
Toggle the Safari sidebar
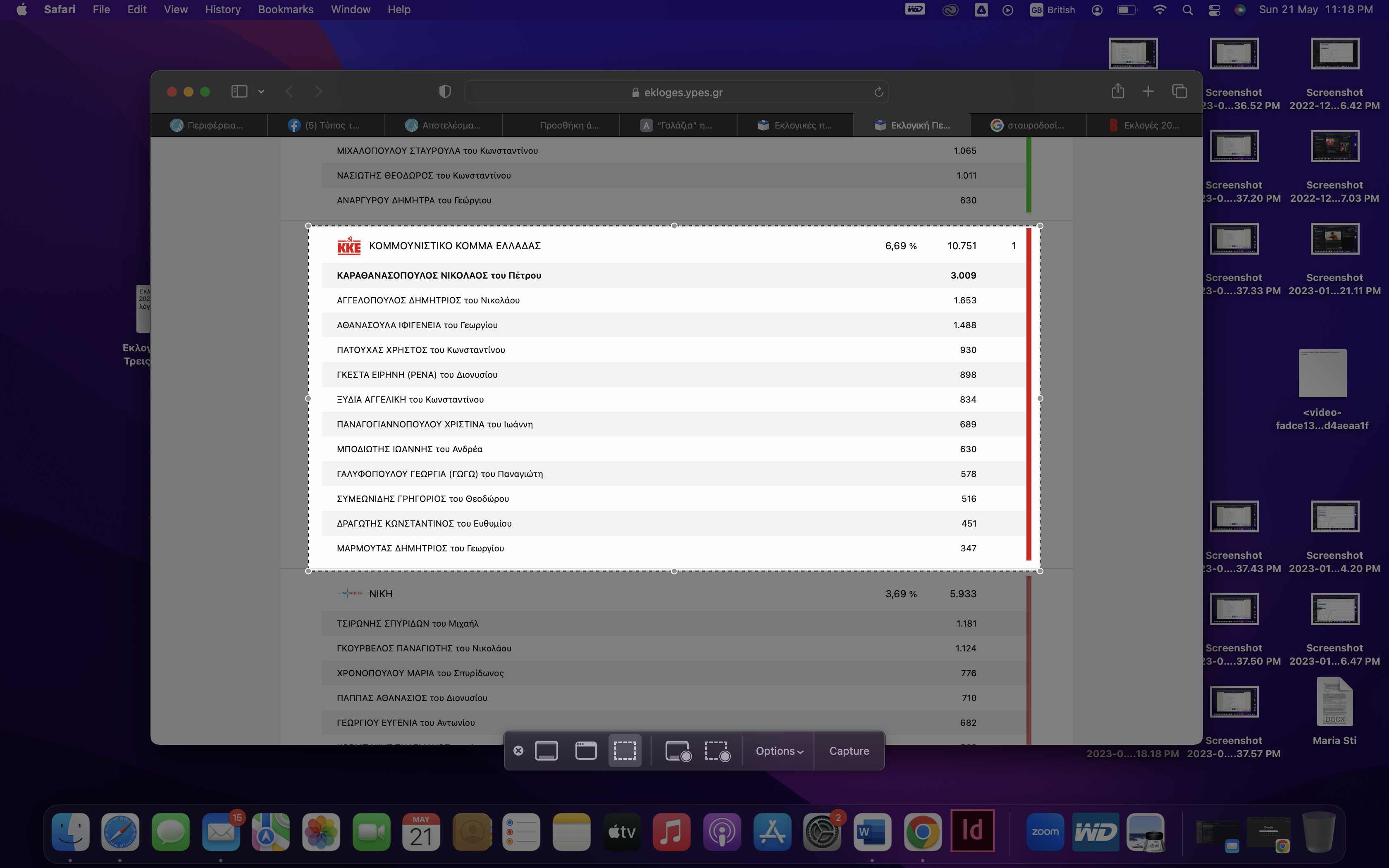tap(239, 92)
